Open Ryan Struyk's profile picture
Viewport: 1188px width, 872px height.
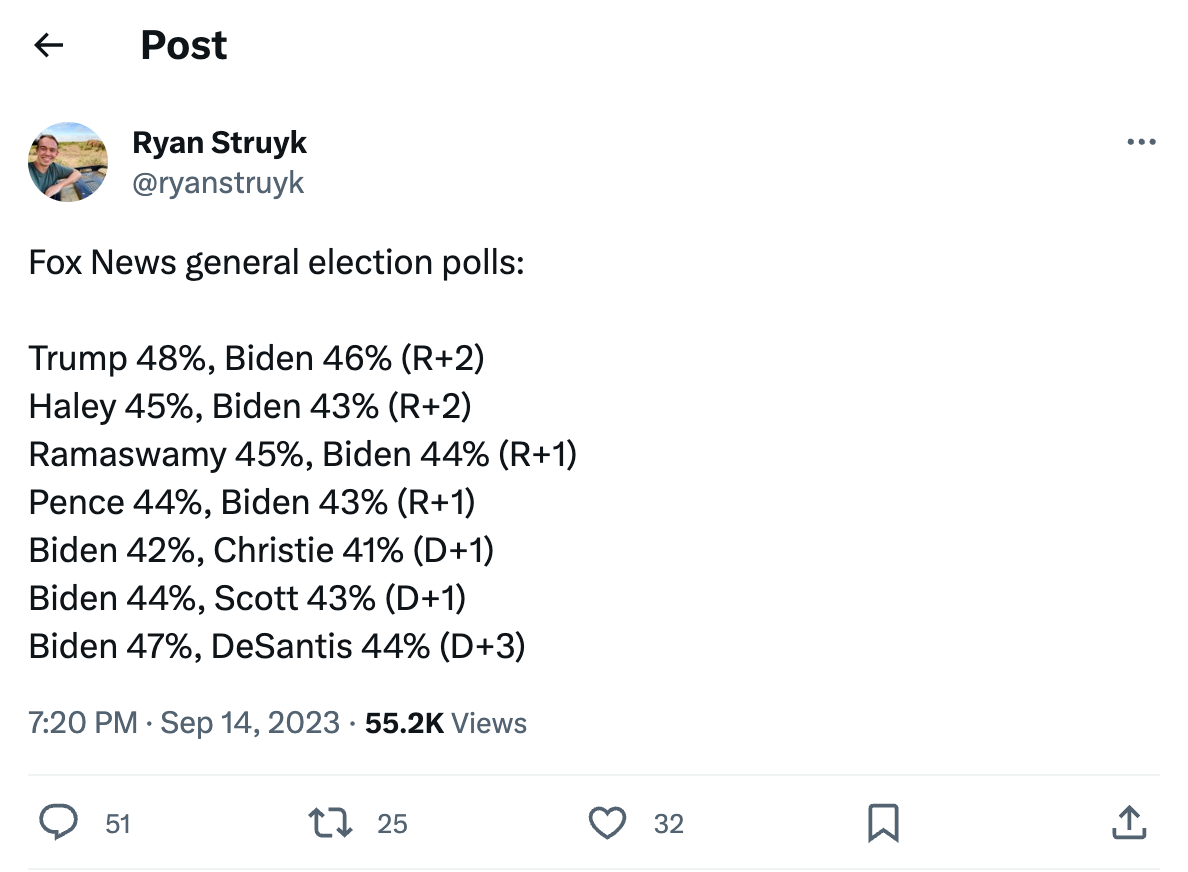pos(68,162)
